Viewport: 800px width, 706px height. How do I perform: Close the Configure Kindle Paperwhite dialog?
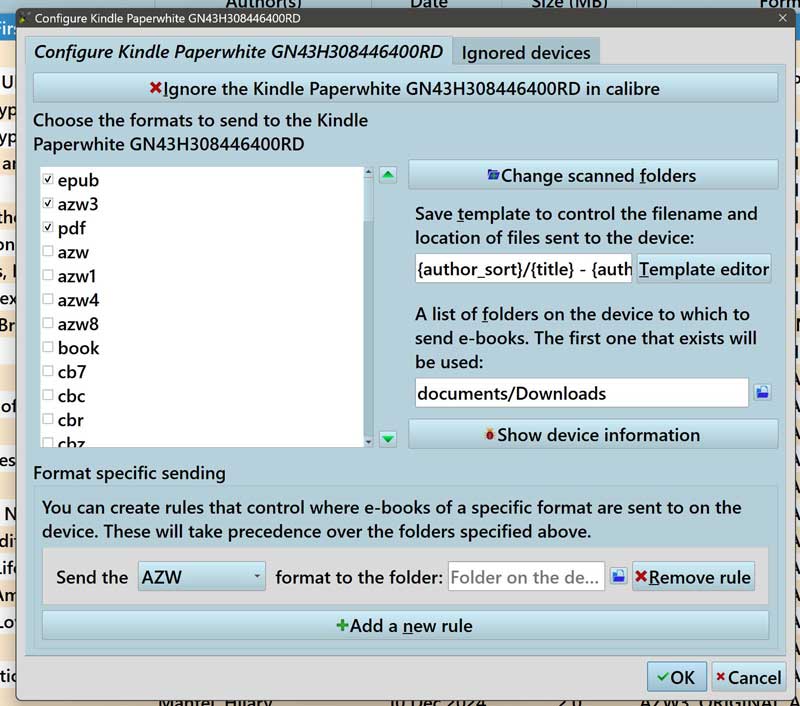click(x=783, y=18)
